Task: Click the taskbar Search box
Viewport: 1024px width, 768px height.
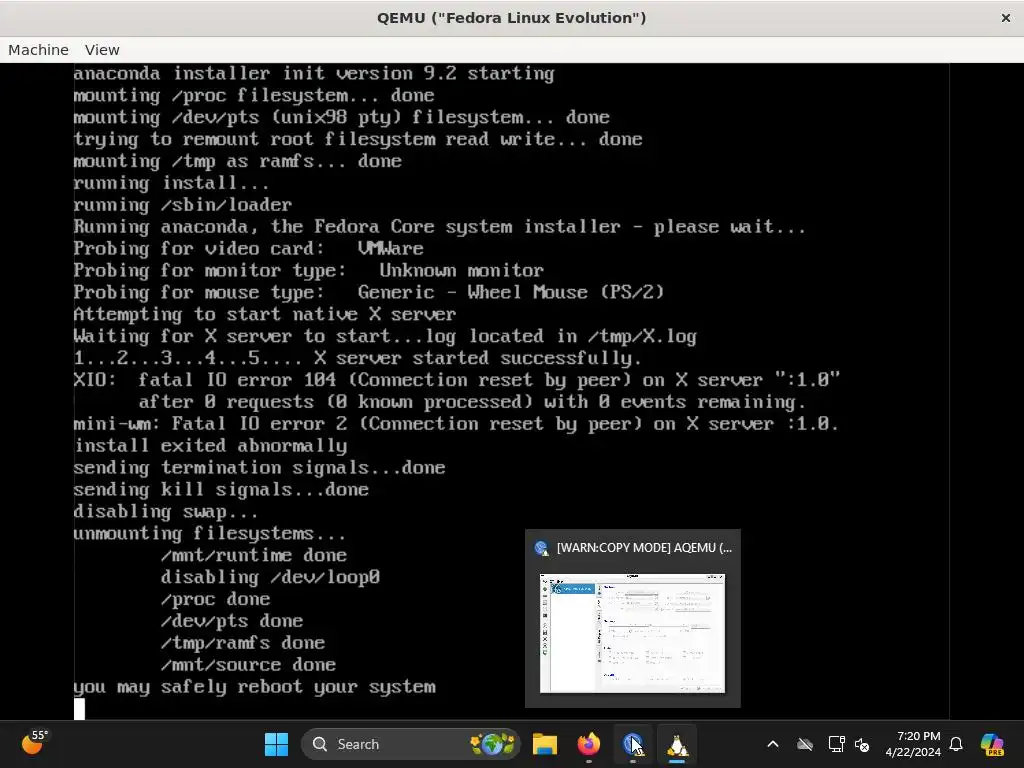Action: (x=410, y=744)
